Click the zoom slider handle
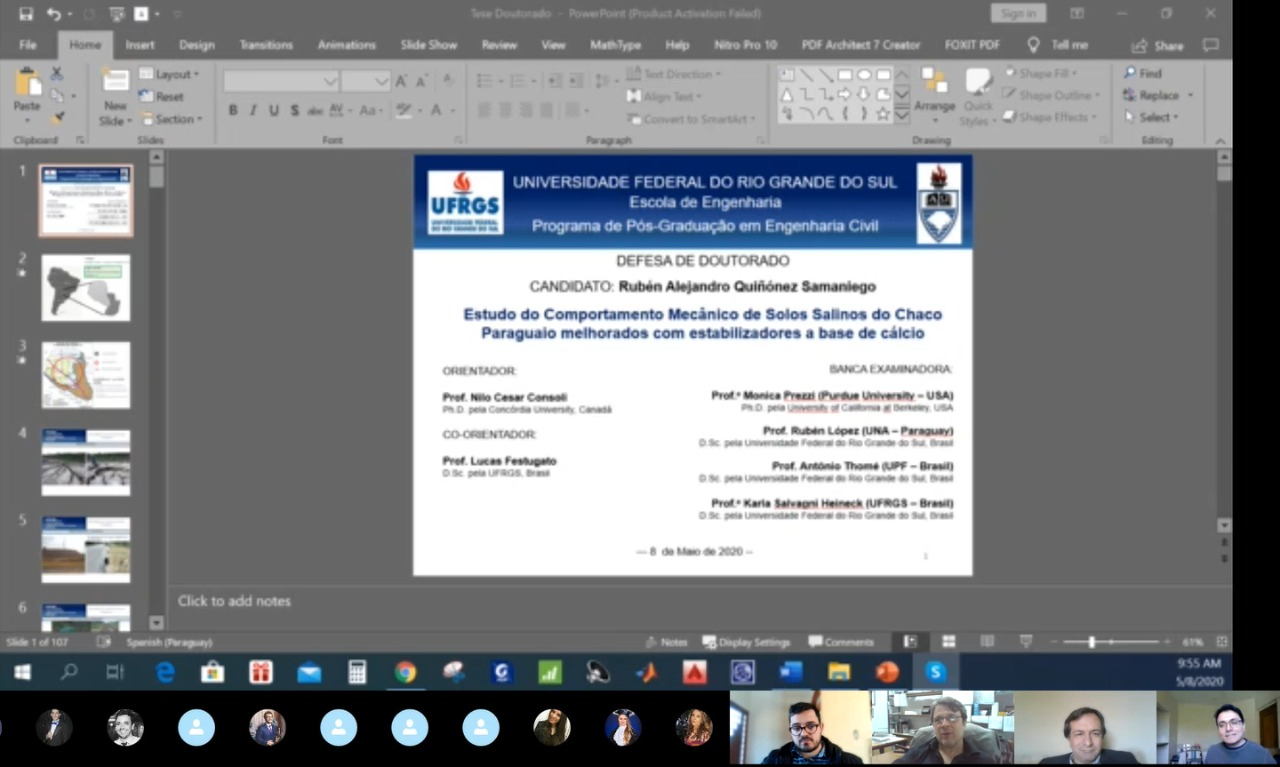Image resolution: width=1280 pixels, height=767 pixels. coord(1091,642)
